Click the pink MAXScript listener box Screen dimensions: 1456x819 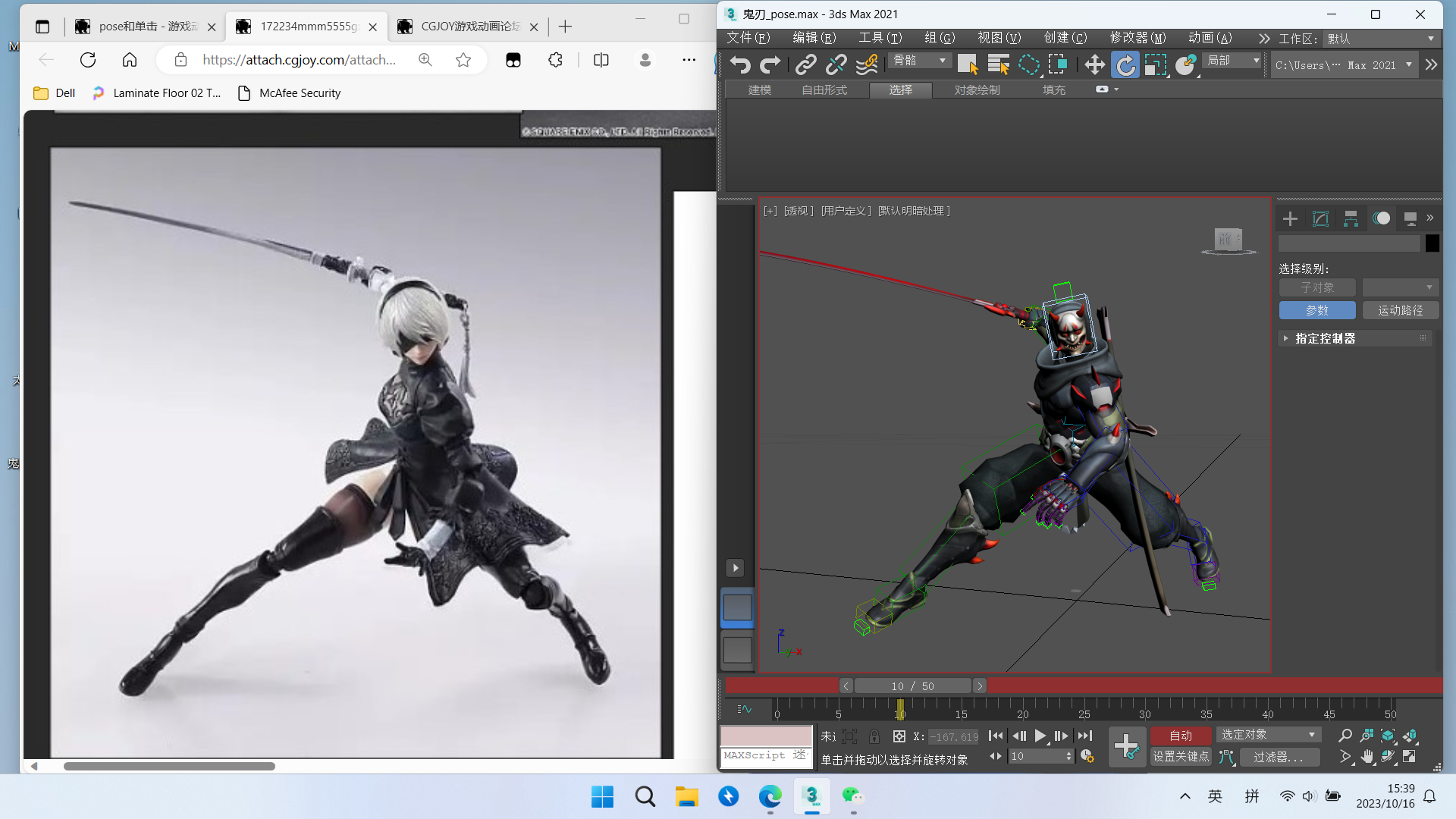coord(766,736)
